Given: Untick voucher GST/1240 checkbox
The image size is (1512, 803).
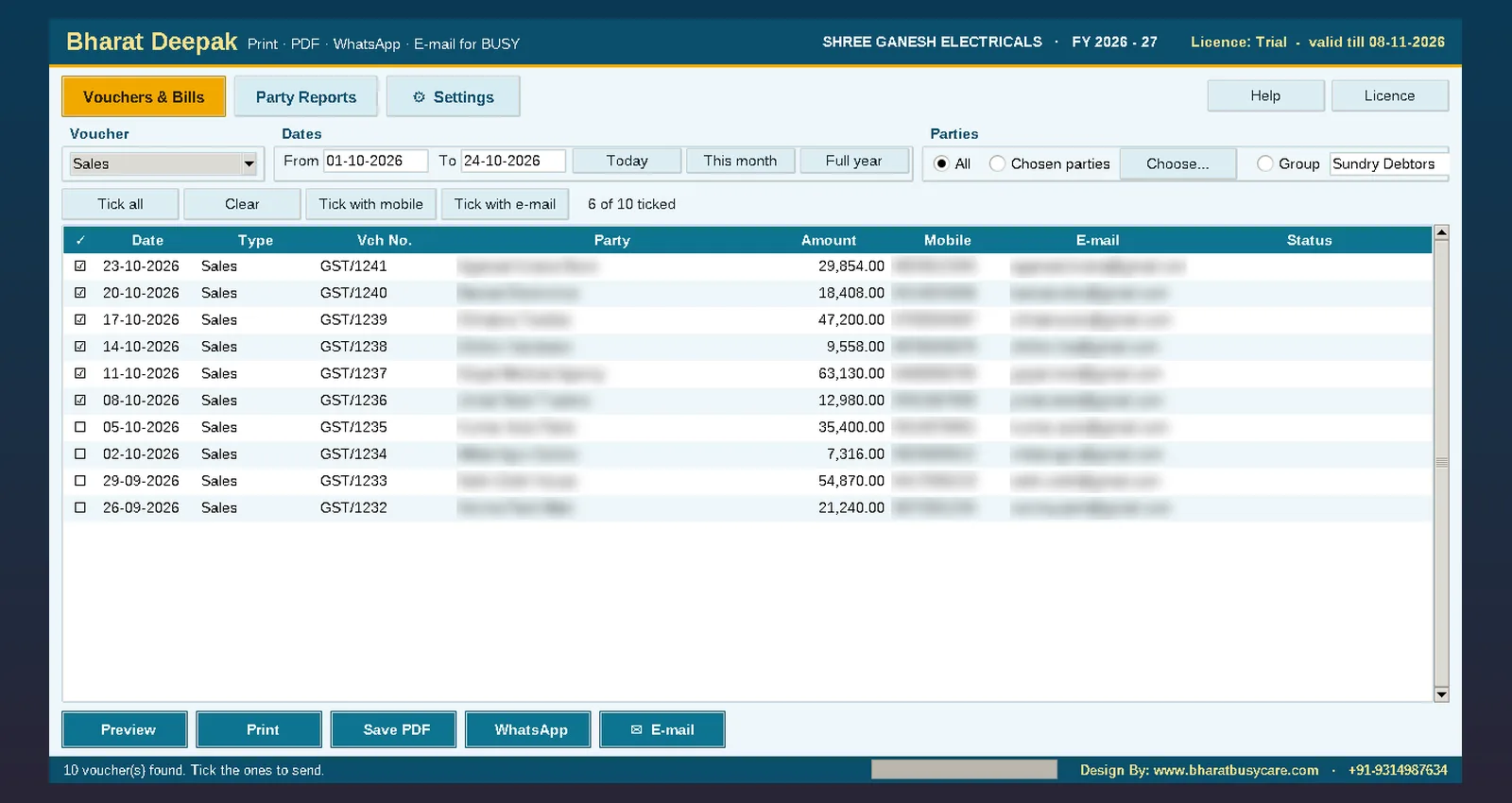Looking at the screenshot, I should pos(80,293).
